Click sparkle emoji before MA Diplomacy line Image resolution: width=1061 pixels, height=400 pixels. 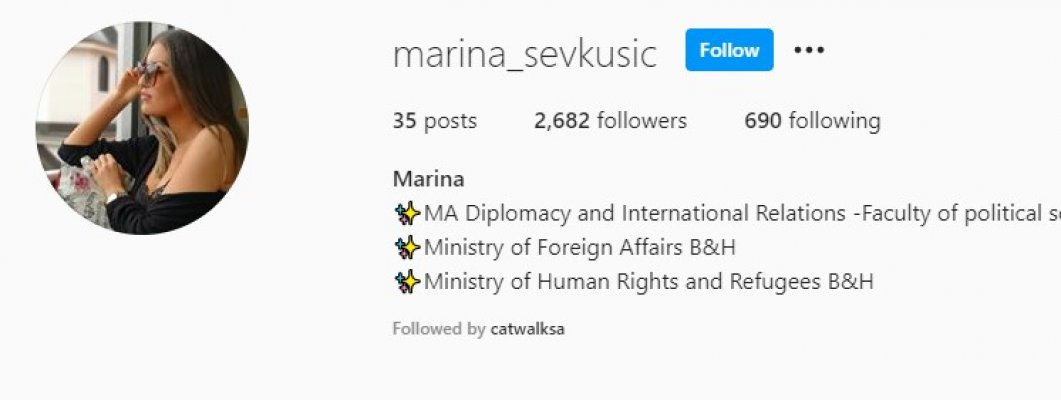coord(407,214)
